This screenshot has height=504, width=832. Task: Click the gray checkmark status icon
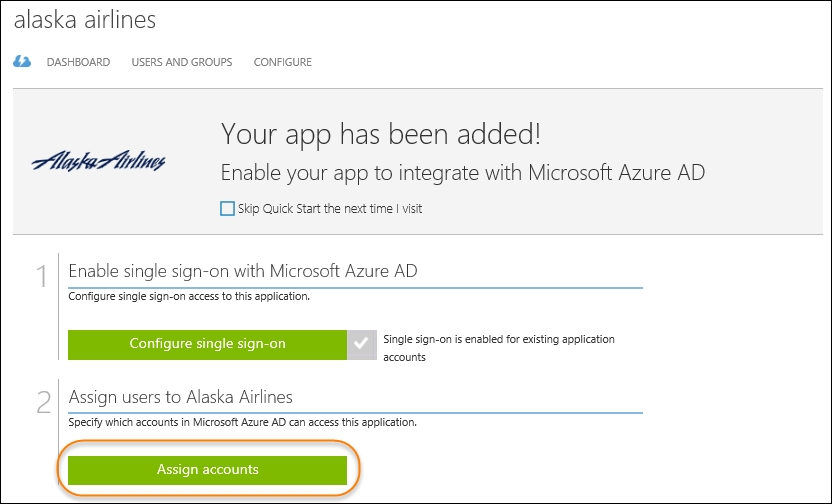tap(361, 344)
